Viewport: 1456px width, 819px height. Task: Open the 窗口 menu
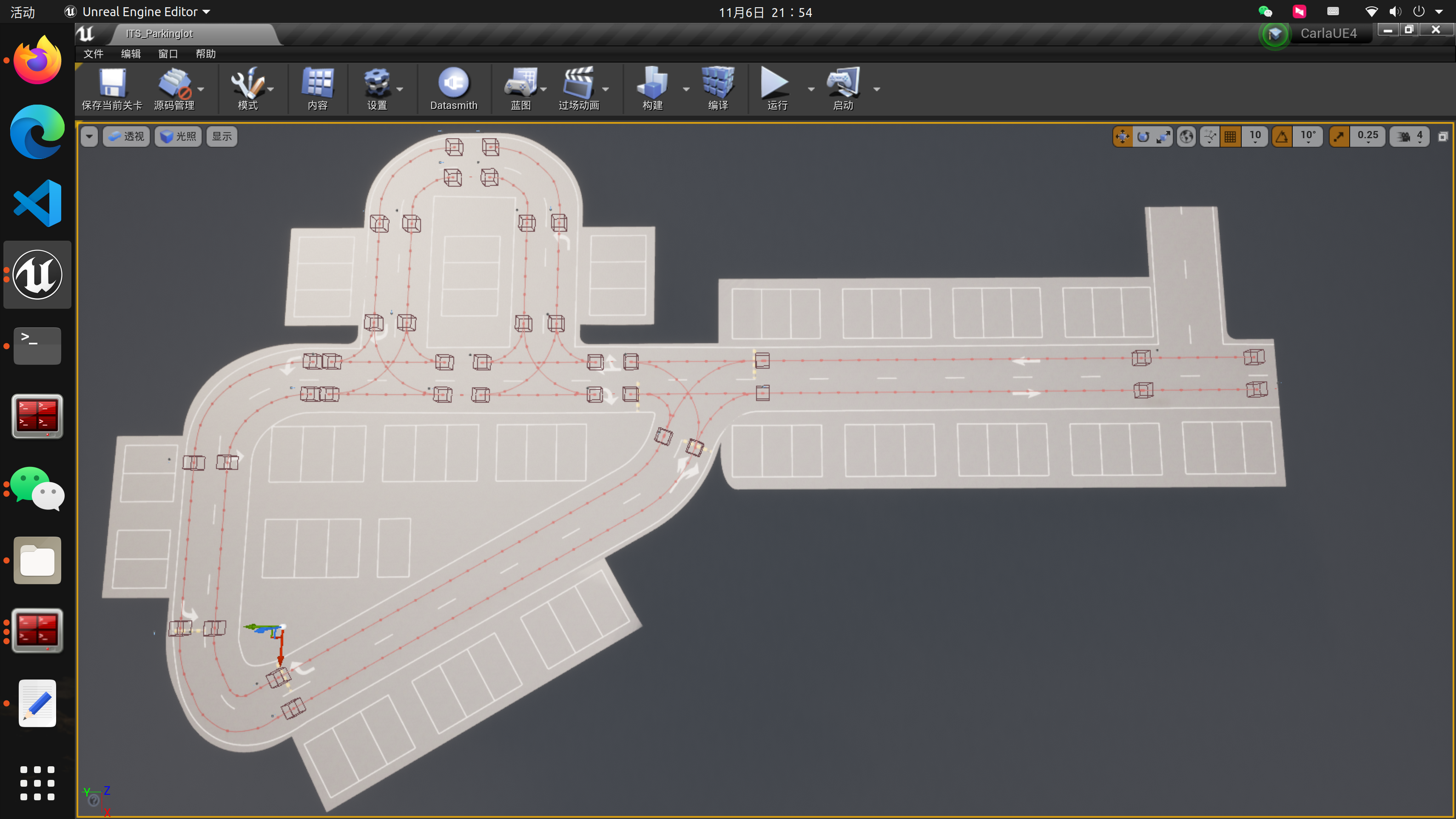168,54
